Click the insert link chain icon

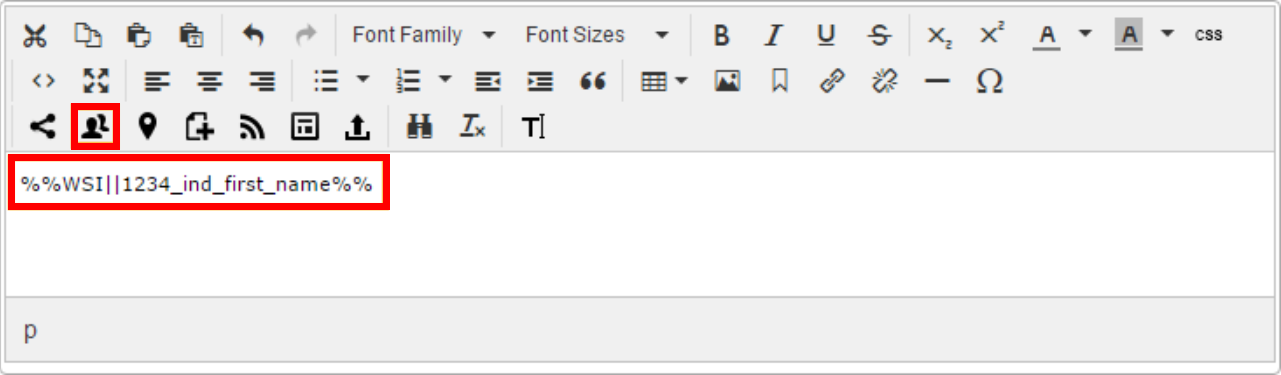(832, 81)
